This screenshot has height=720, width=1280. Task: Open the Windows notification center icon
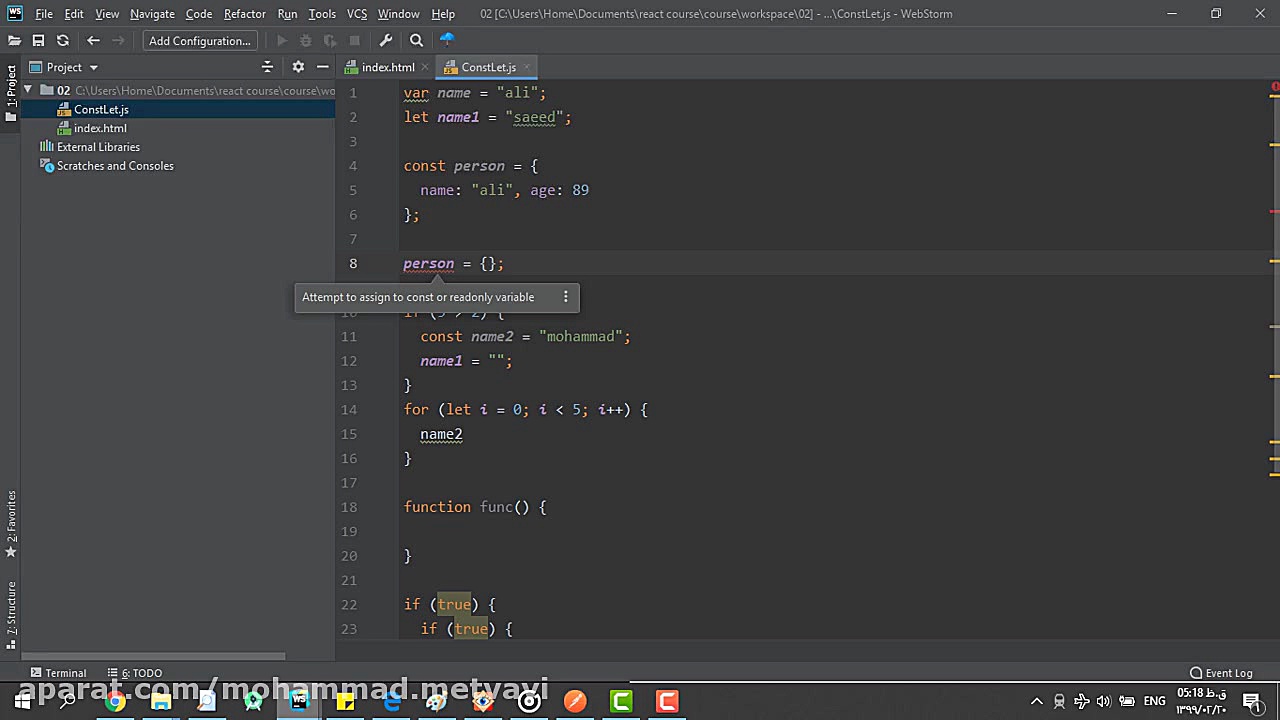pyautogui.click(x=1251, y=701)
